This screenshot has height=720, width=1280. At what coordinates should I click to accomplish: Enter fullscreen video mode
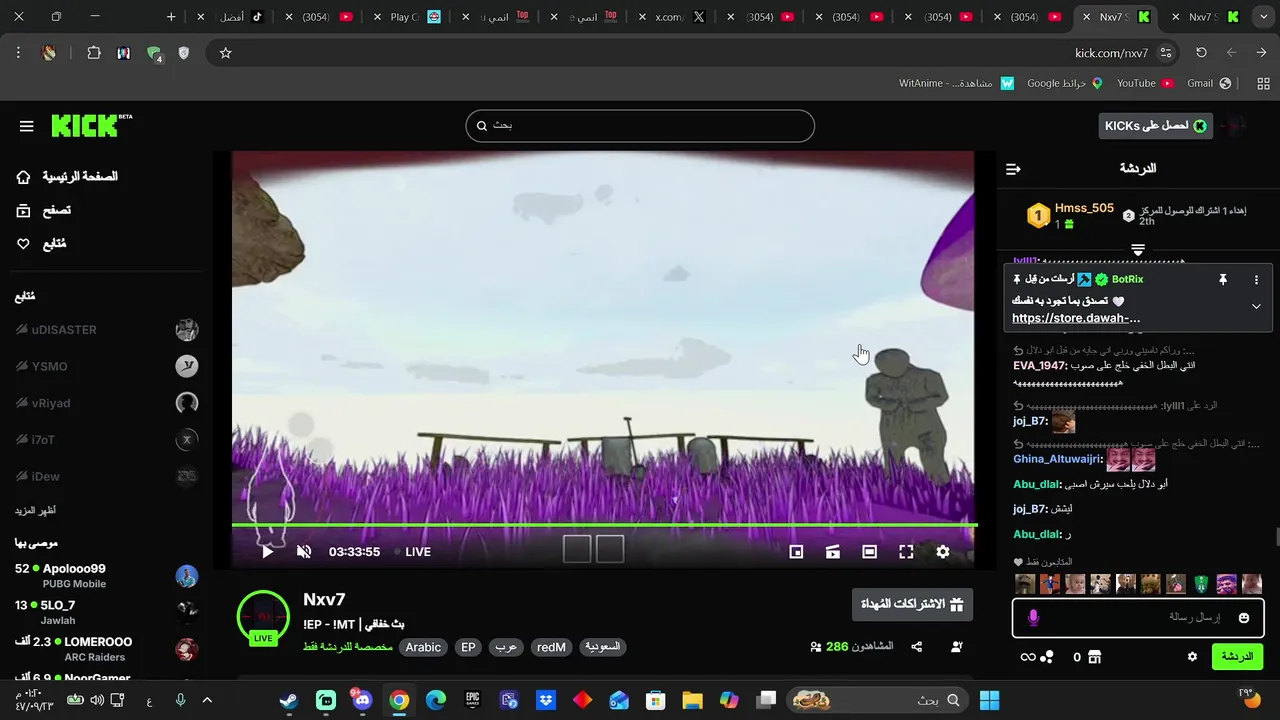click(906, 552)
